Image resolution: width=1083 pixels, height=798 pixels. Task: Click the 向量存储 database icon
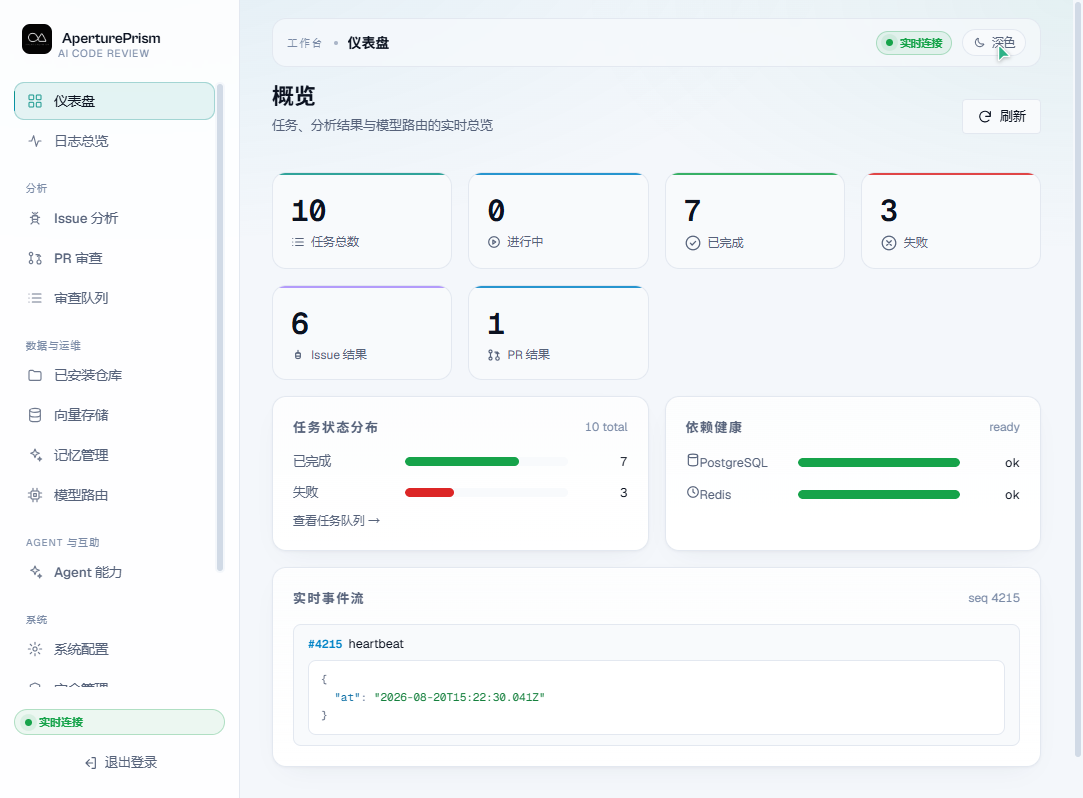35,415
